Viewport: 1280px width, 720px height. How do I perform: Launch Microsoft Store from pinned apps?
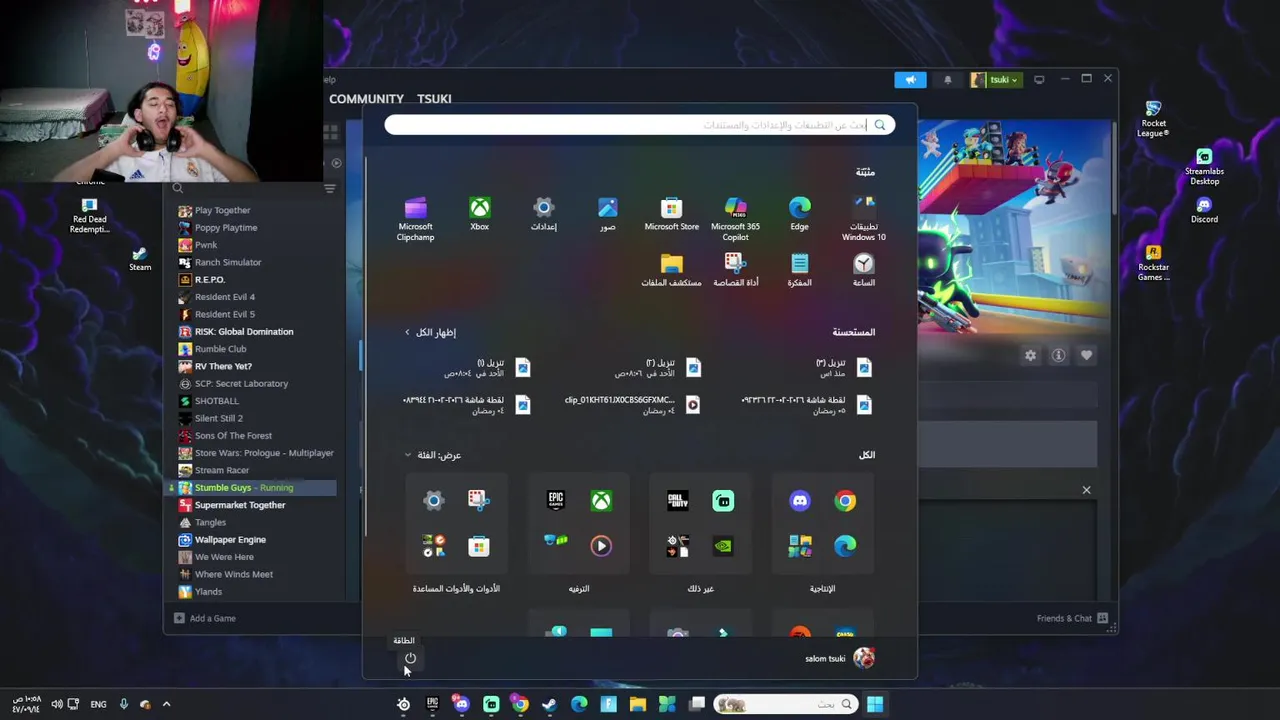tap(672, 214)
